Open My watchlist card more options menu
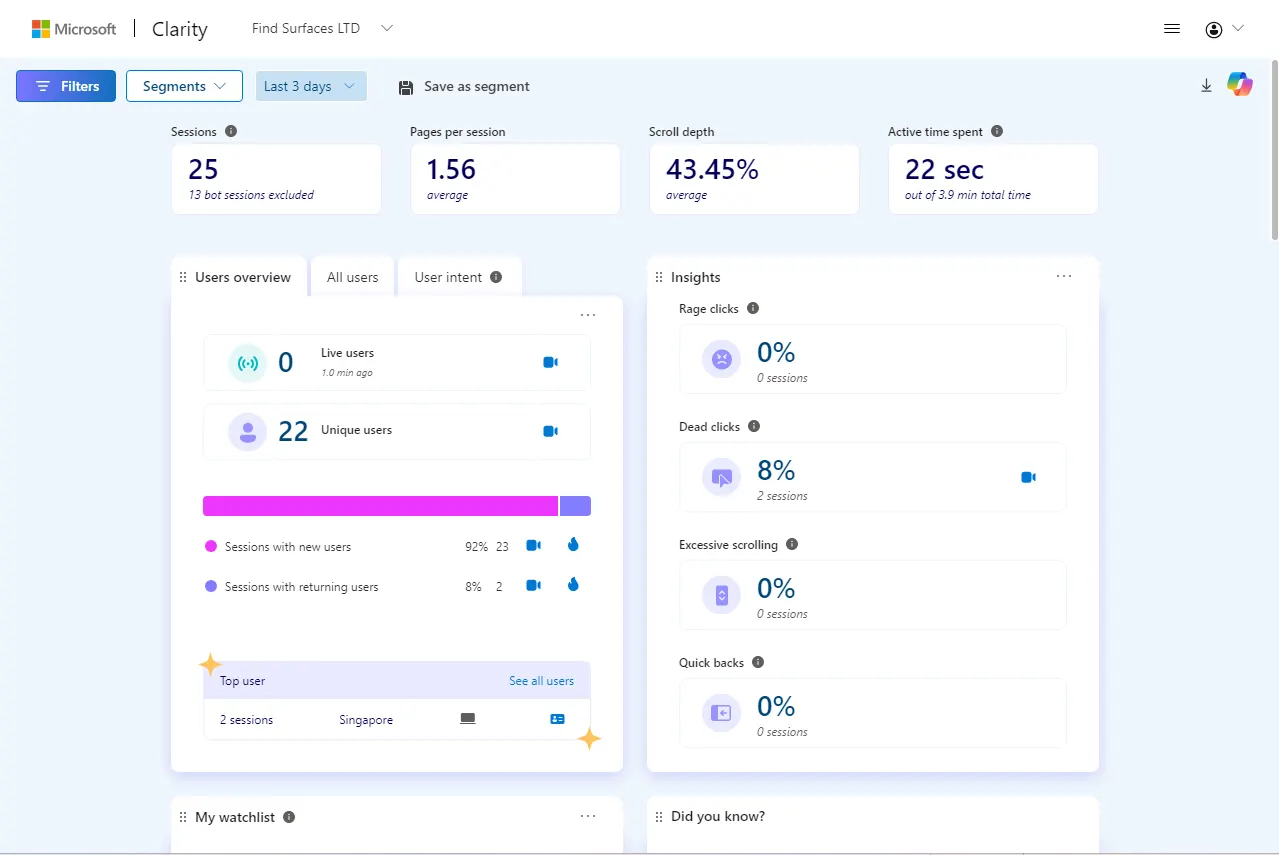Image resolution: width=1279 pixels, height=855 pixels. [x=588, y=816]
